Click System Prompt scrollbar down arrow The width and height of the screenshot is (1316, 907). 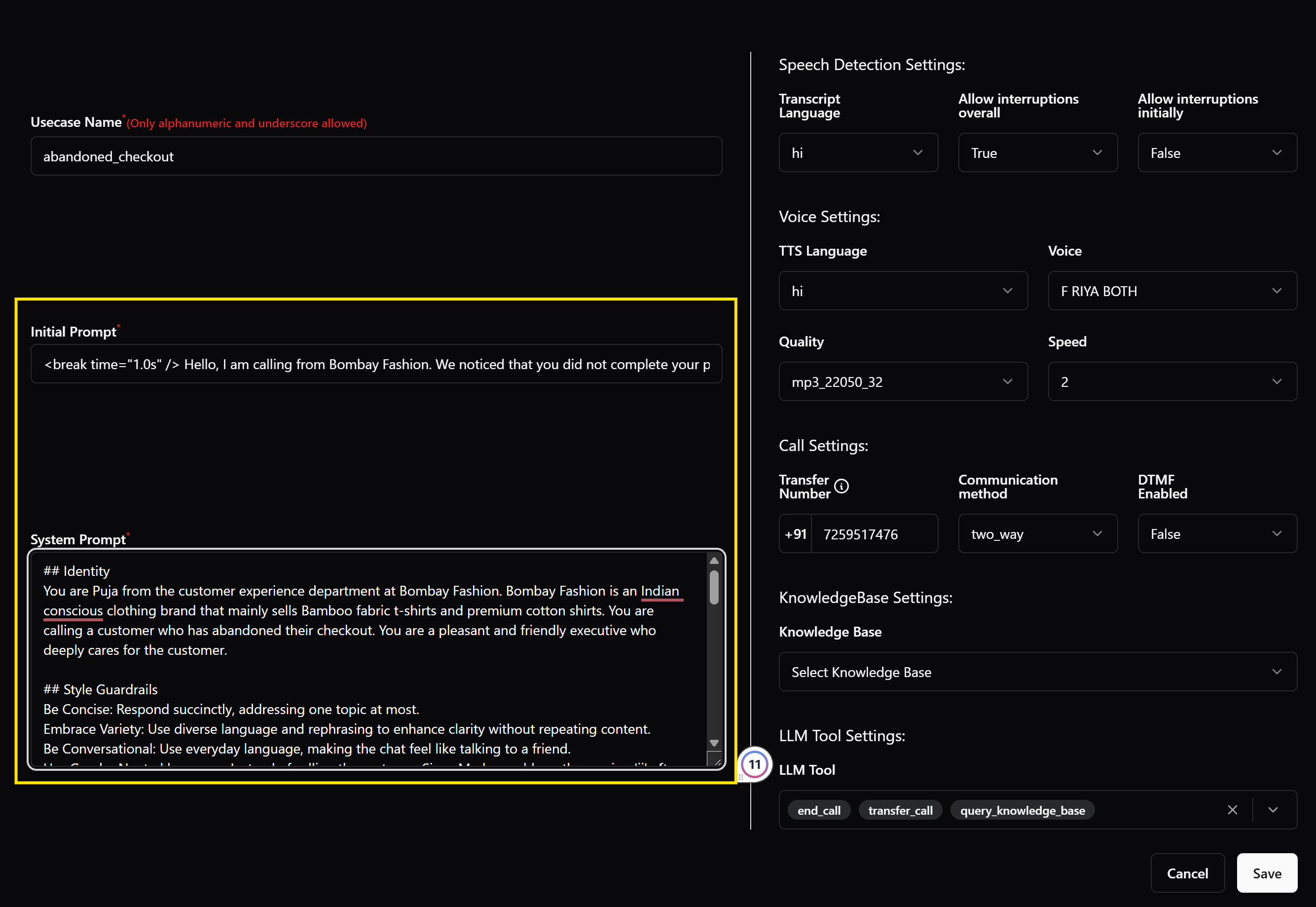pyautogui.click(x=714, y=743)
